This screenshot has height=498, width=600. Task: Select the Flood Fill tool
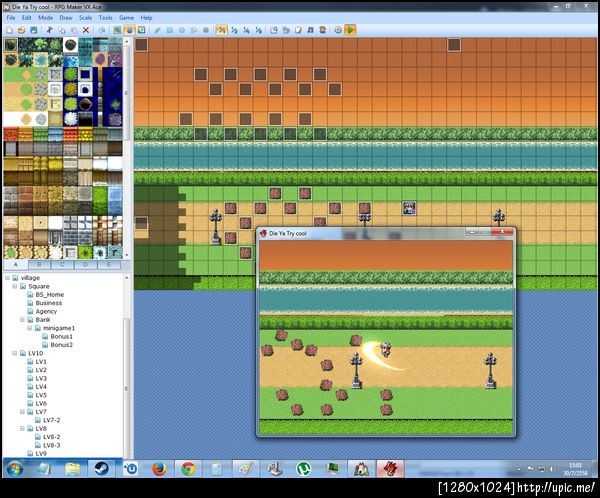point(194,30)
